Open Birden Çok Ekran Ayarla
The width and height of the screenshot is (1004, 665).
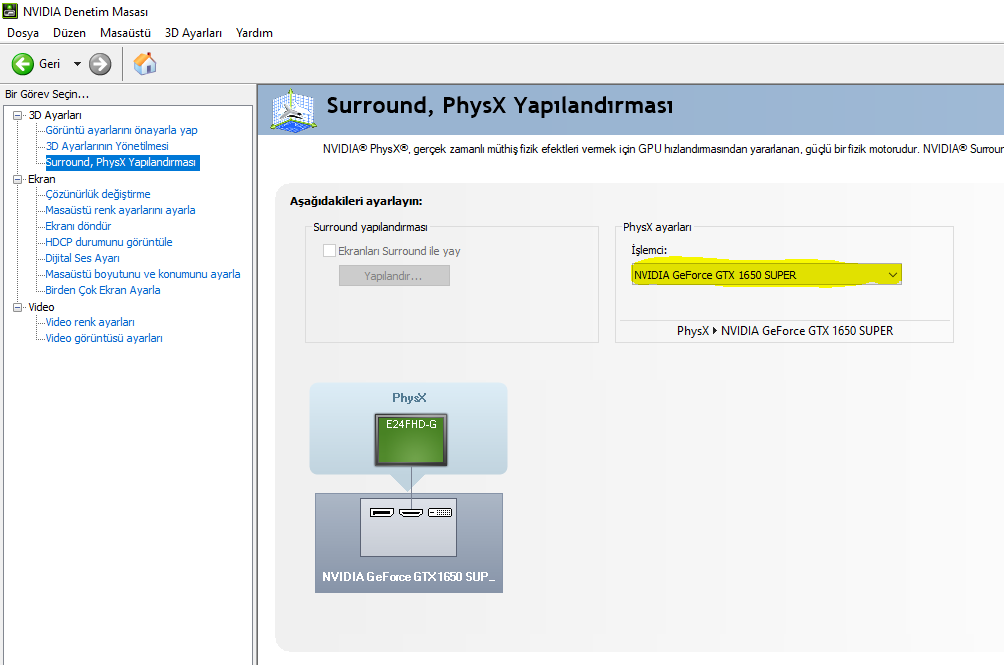103,290
